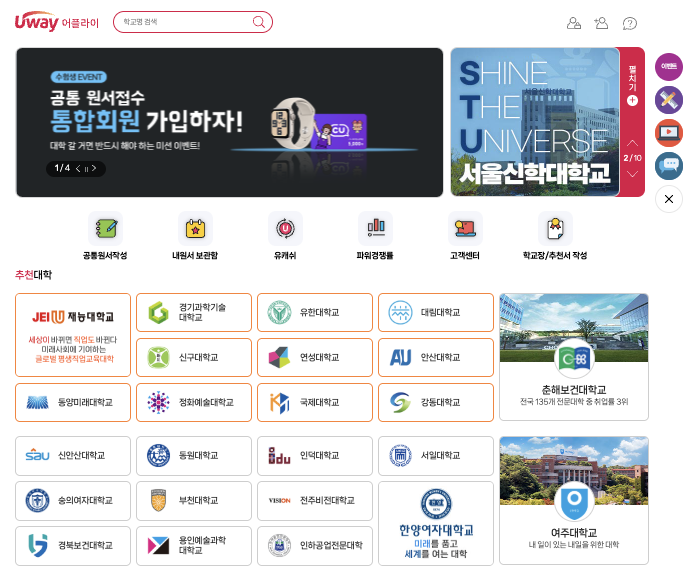
Task: Open 파워경쟁률 shortcut
Action: point(375,235)
